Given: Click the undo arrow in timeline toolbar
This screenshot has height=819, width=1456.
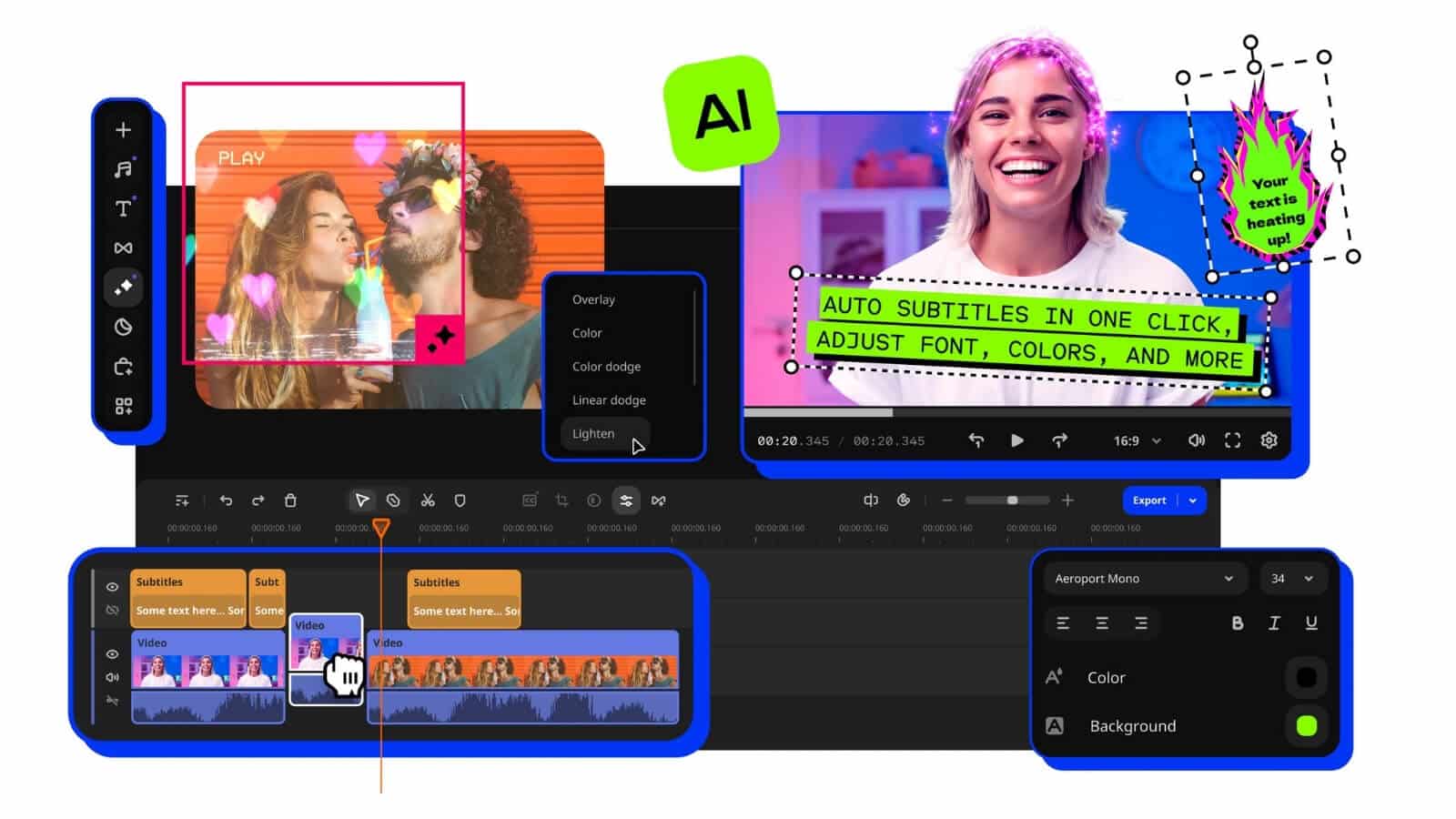Looking at the screenshot, I should pyautogui.click(x=226, y=500).
